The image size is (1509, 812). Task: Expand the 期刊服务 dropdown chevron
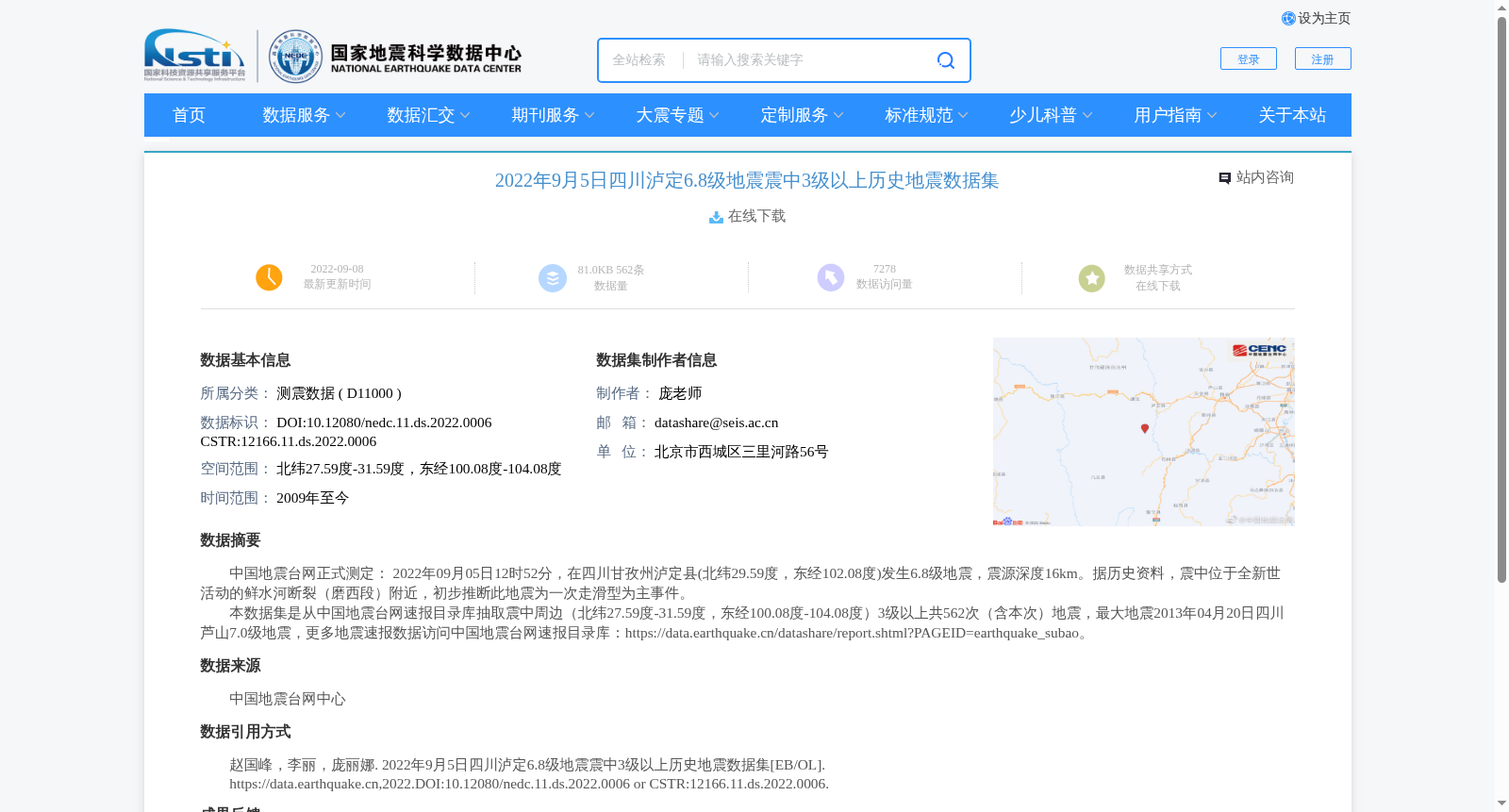pos(589,116)
